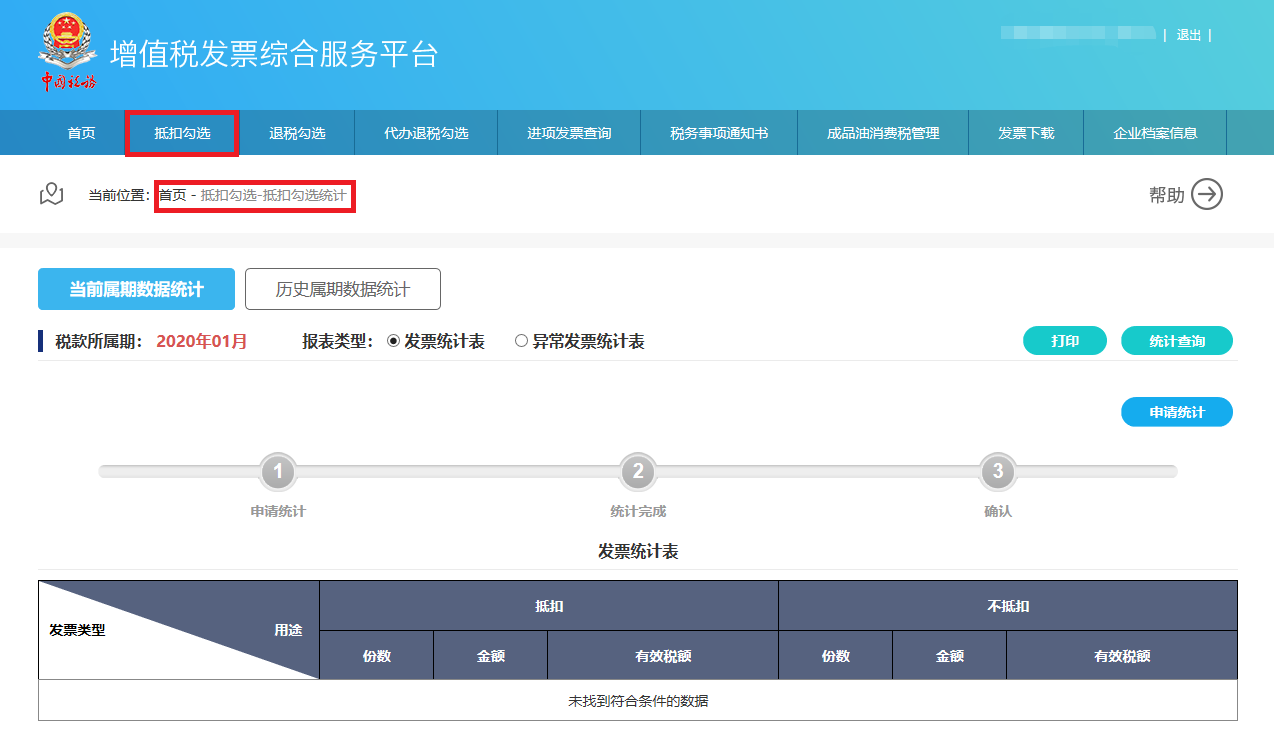Open the 退税勾选 menu
This screenshot has height=755, width=1274.
[297, 133]
